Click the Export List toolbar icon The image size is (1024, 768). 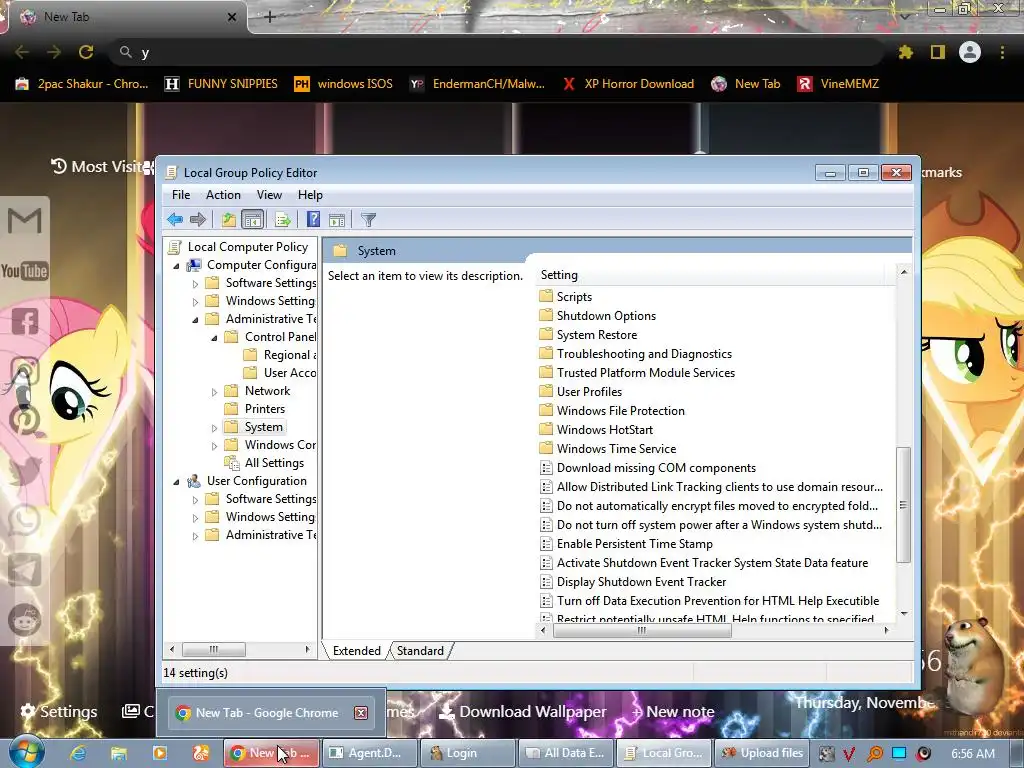pos(283,219)
